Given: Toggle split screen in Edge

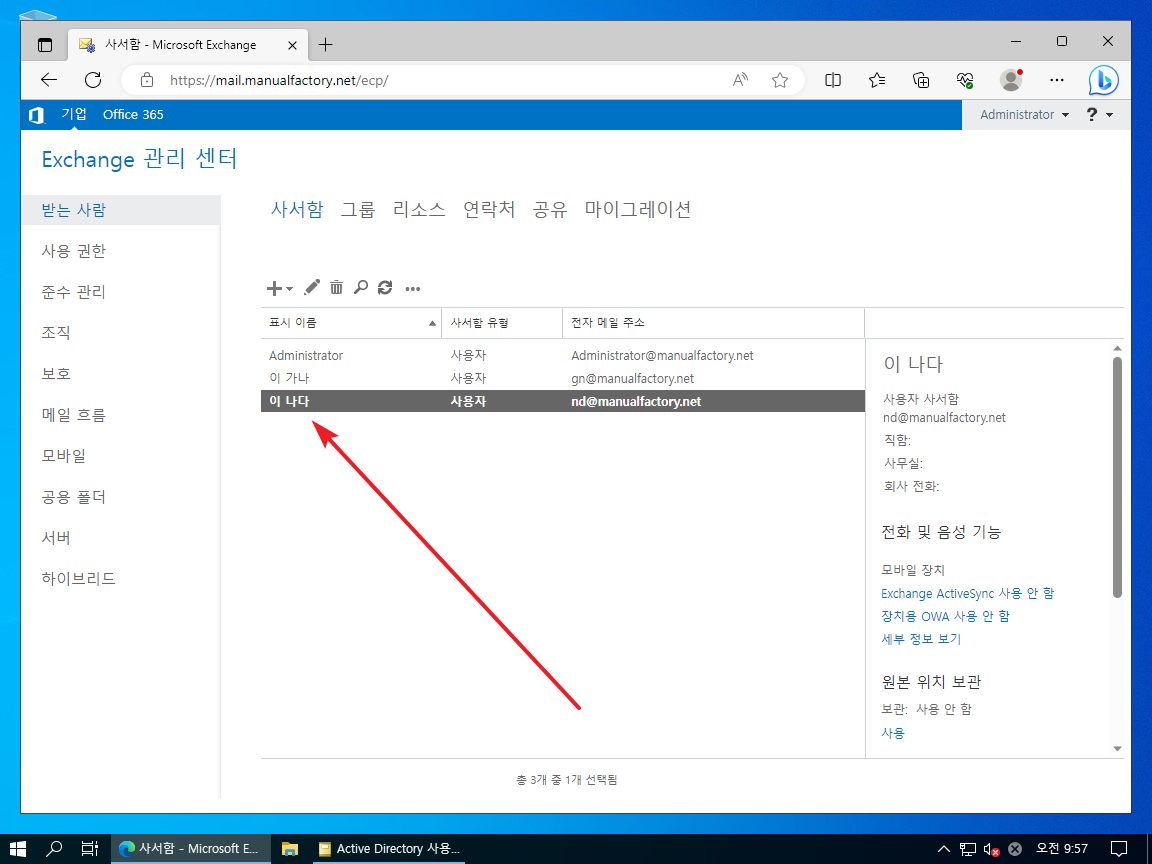Looking at the screenshot, I should (833, 80).
